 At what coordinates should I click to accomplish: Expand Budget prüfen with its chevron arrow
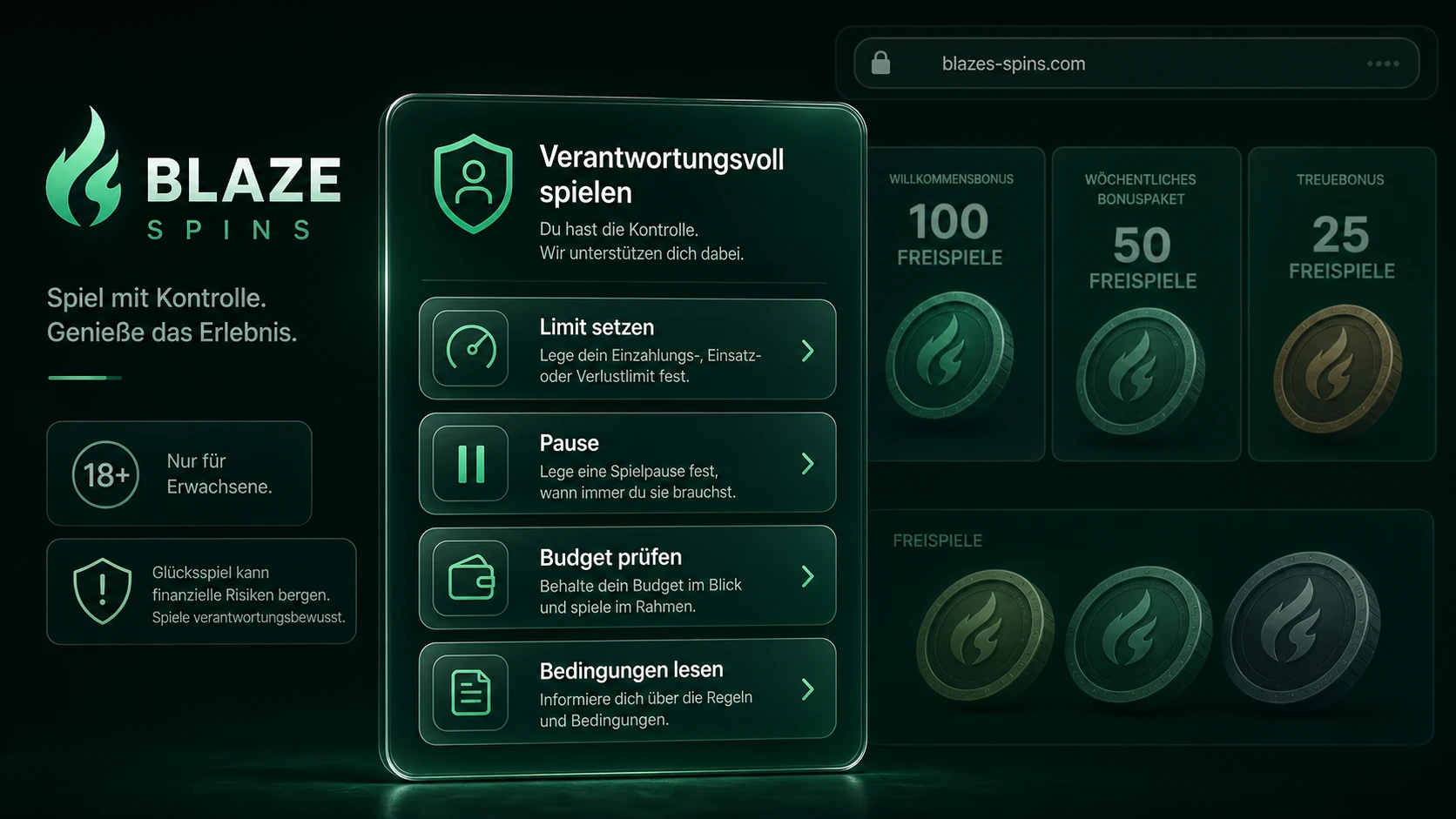(807, 576)
